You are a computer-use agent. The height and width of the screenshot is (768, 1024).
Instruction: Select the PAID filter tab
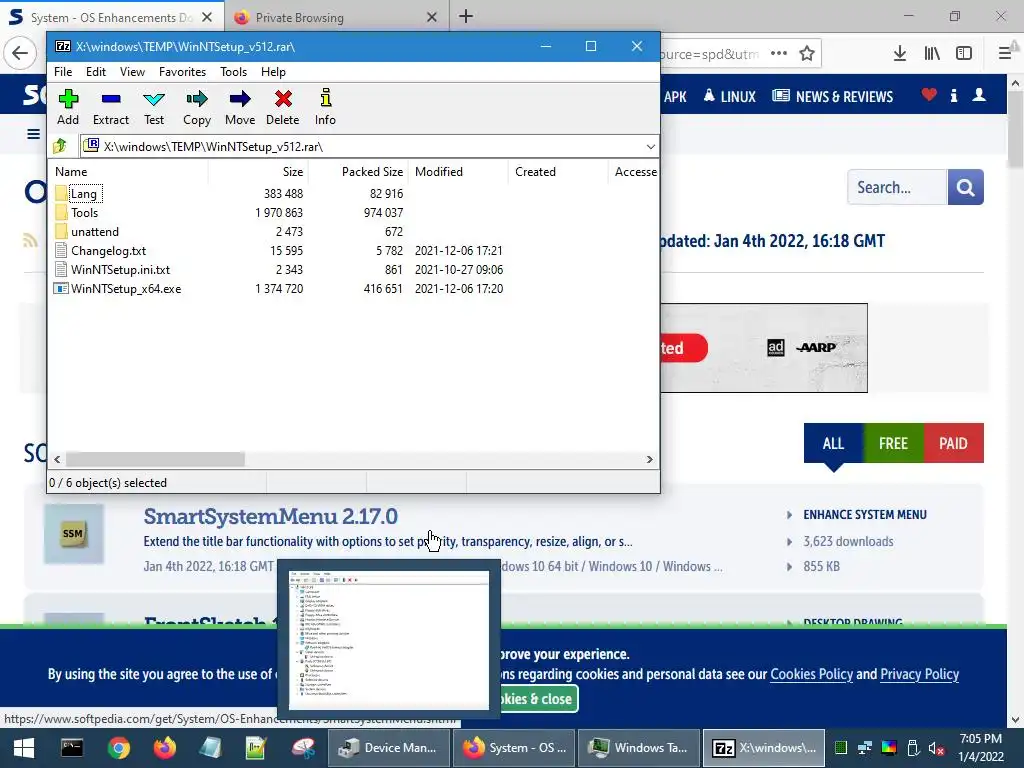(x=953, y=443)
